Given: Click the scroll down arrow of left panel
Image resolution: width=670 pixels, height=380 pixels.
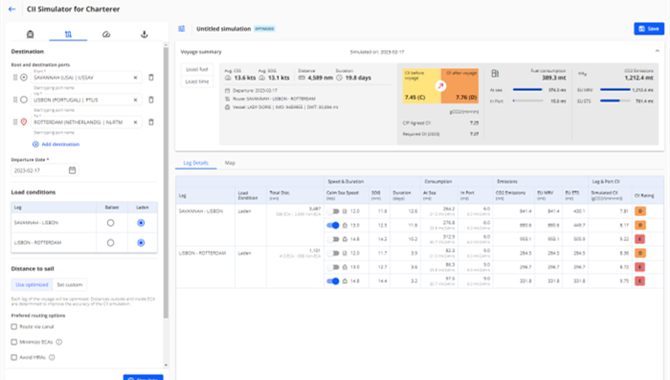Looking at the screenshot, I should pos(166,365).
